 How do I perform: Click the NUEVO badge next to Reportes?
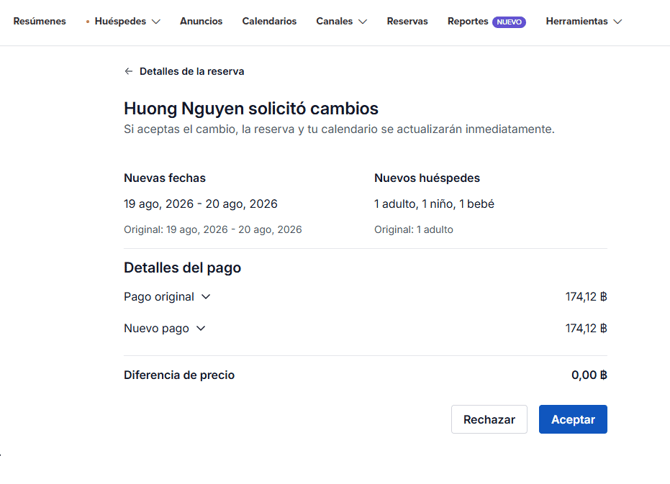point(508,22)
